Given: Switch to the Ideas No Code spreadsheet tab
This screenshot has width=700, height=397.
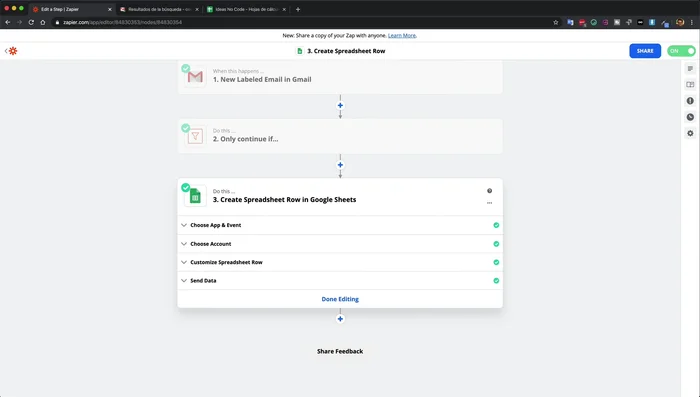Looking at the screenshot, I should [246, 9].
